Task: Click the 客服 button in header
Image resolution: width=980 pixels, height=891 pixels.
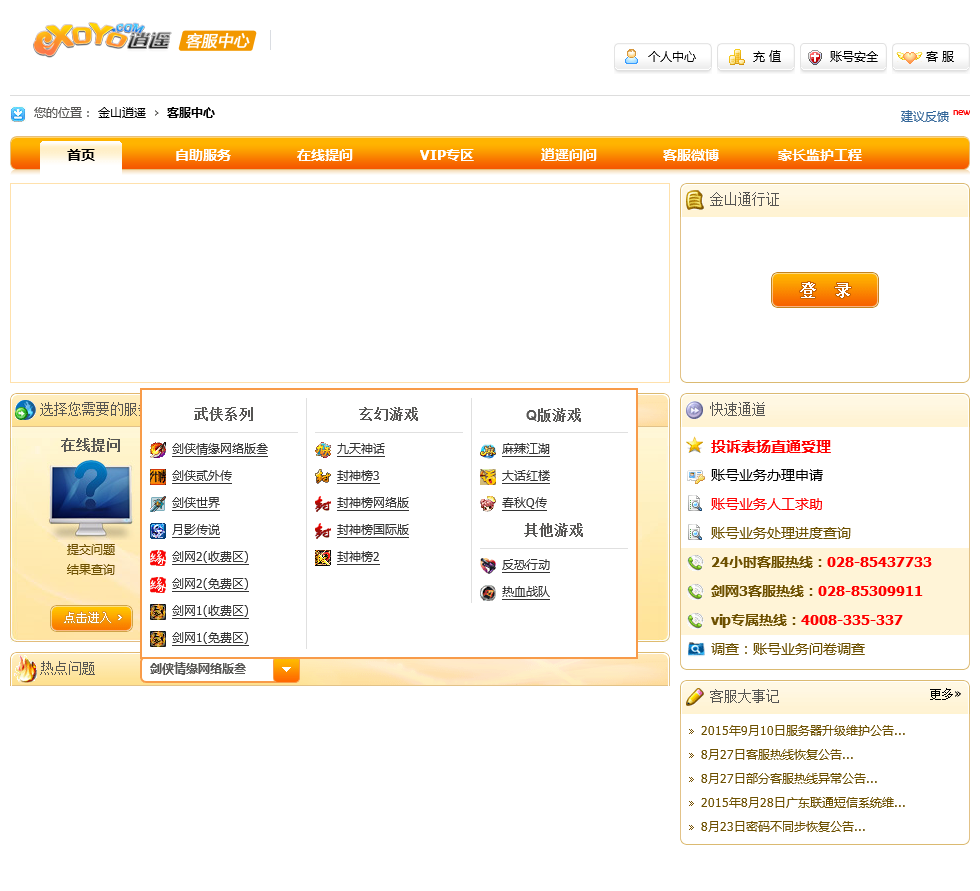Action: click(x=931, y=57)
